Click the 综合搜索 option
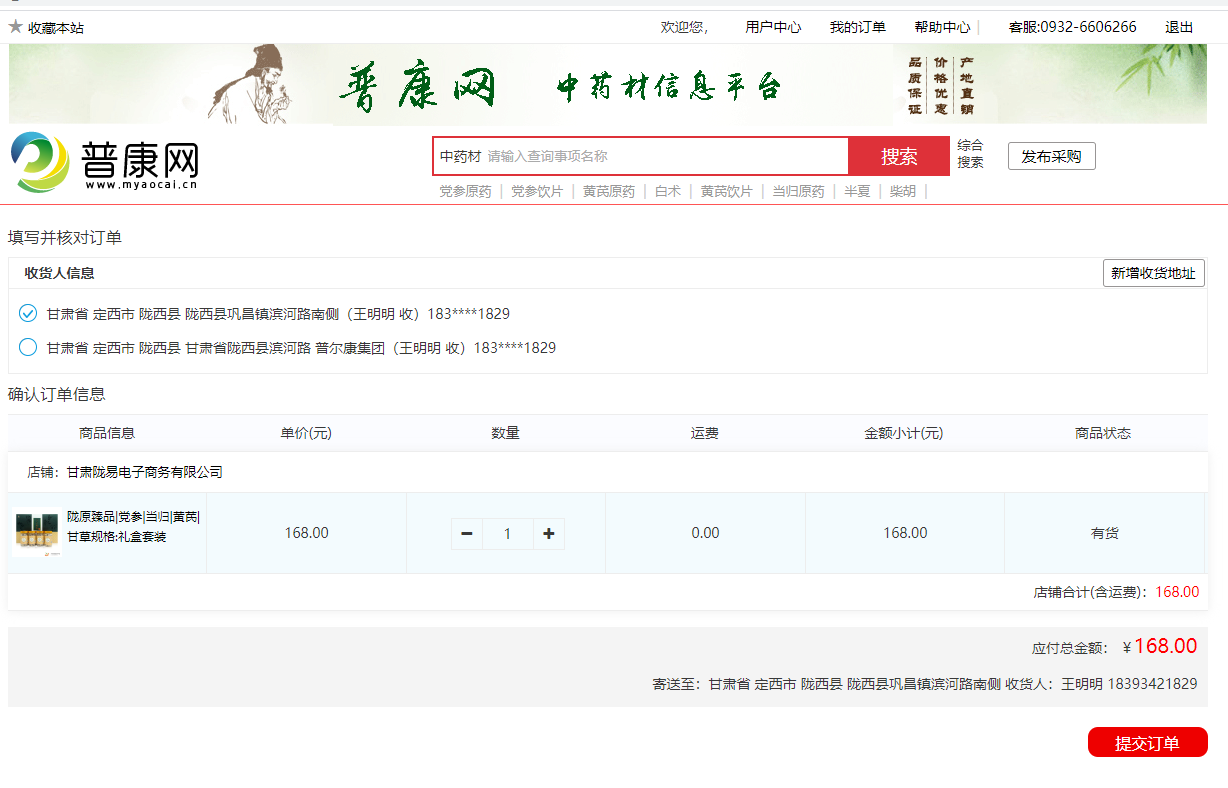The width and height of the screenshot is (1228, 788). (x=970, y=154)
